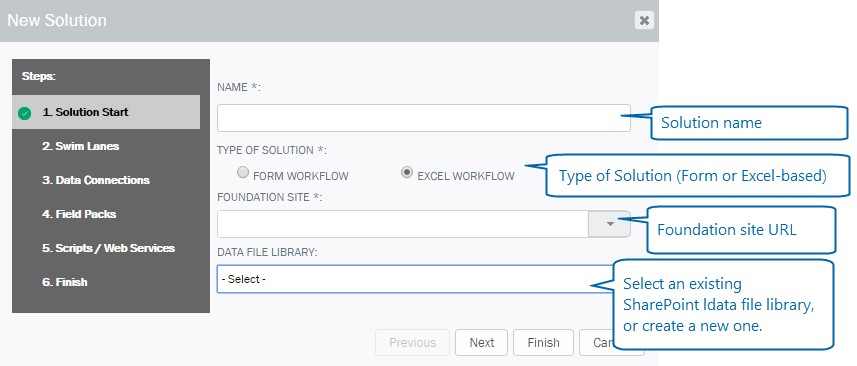Select the Excel Workflow radio button

click(x=407, y=173)
